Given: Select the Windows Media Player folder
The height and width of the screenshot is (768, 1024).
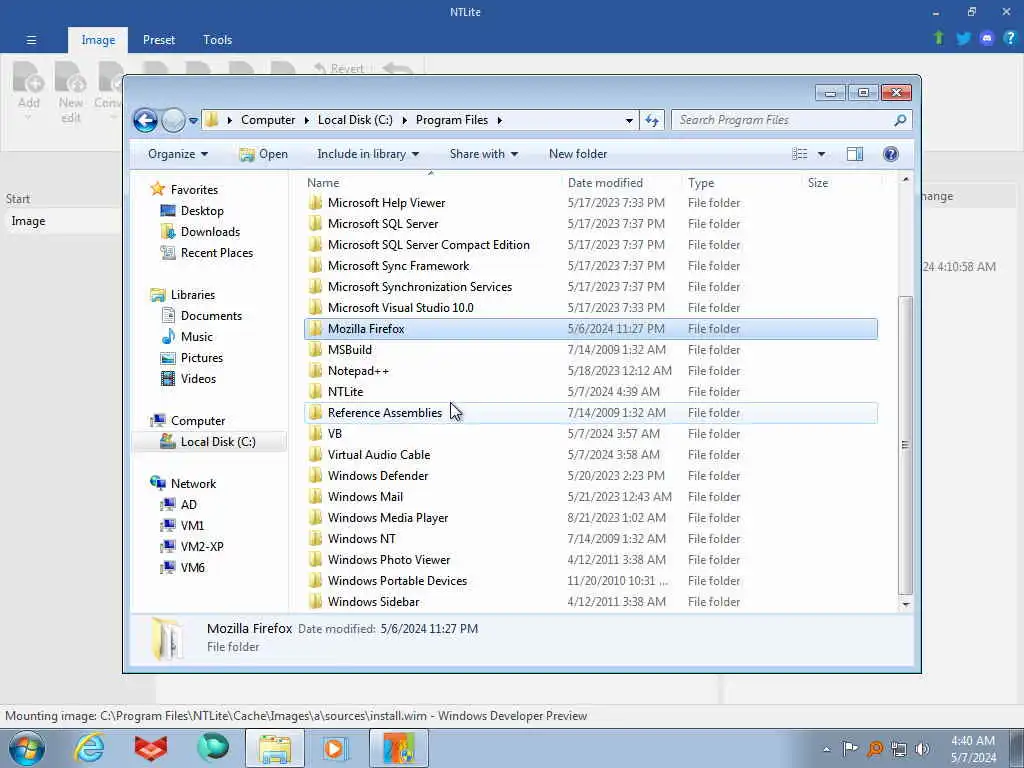Looking at the screenshot, I should (x=388, y=518).
